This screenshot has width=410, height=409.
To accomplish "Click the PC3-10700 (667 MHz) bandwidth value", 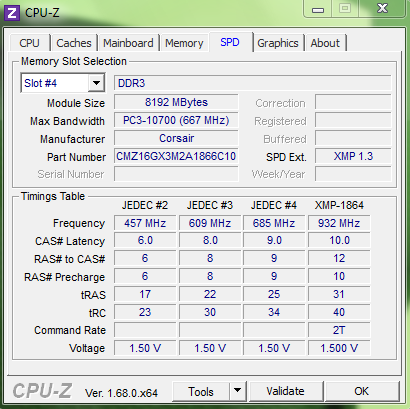I will [x=176, y=120].
